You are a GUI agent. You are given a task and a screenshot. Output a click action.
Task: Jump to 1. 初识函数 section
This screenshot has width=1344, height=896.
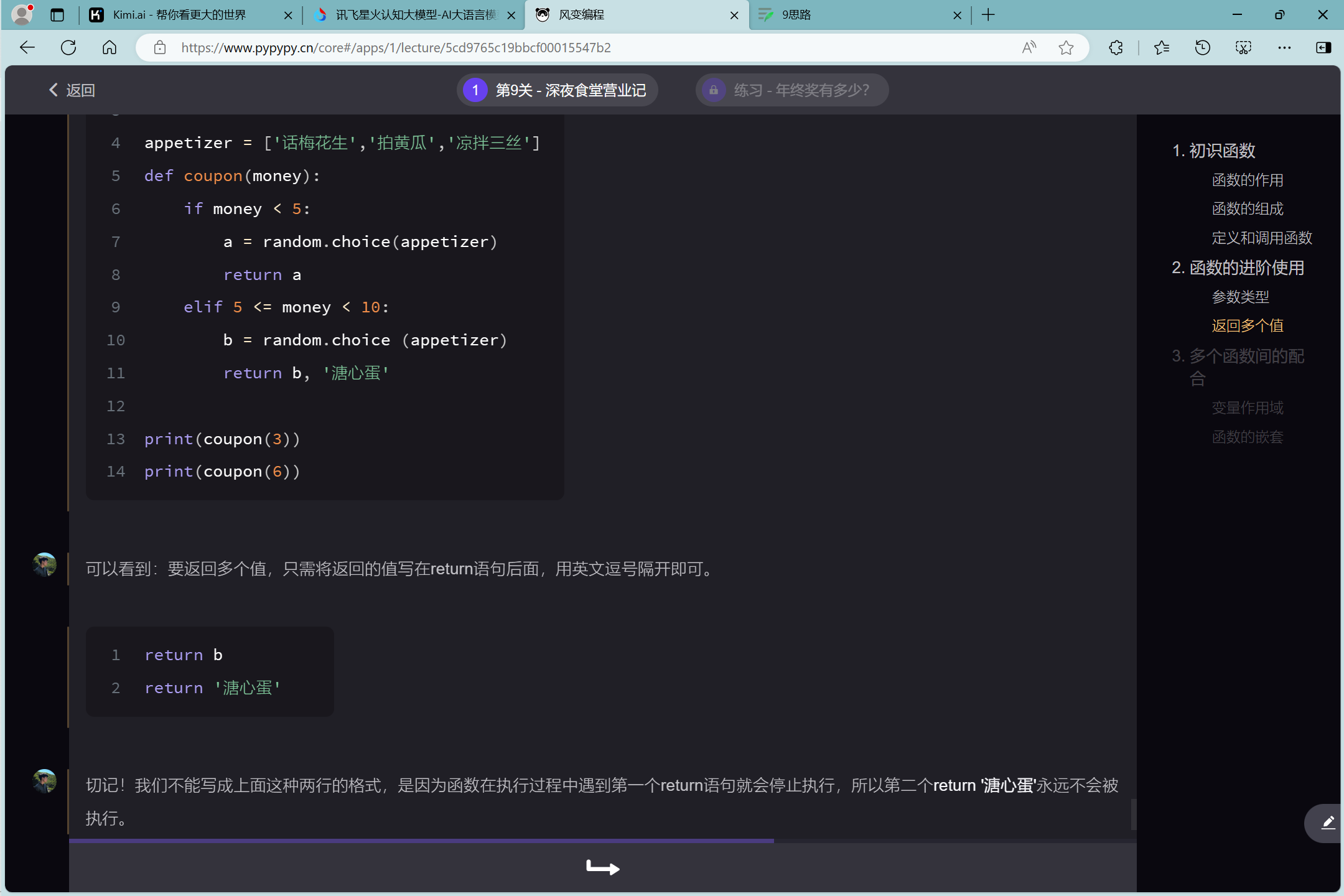pos(1213,151)
